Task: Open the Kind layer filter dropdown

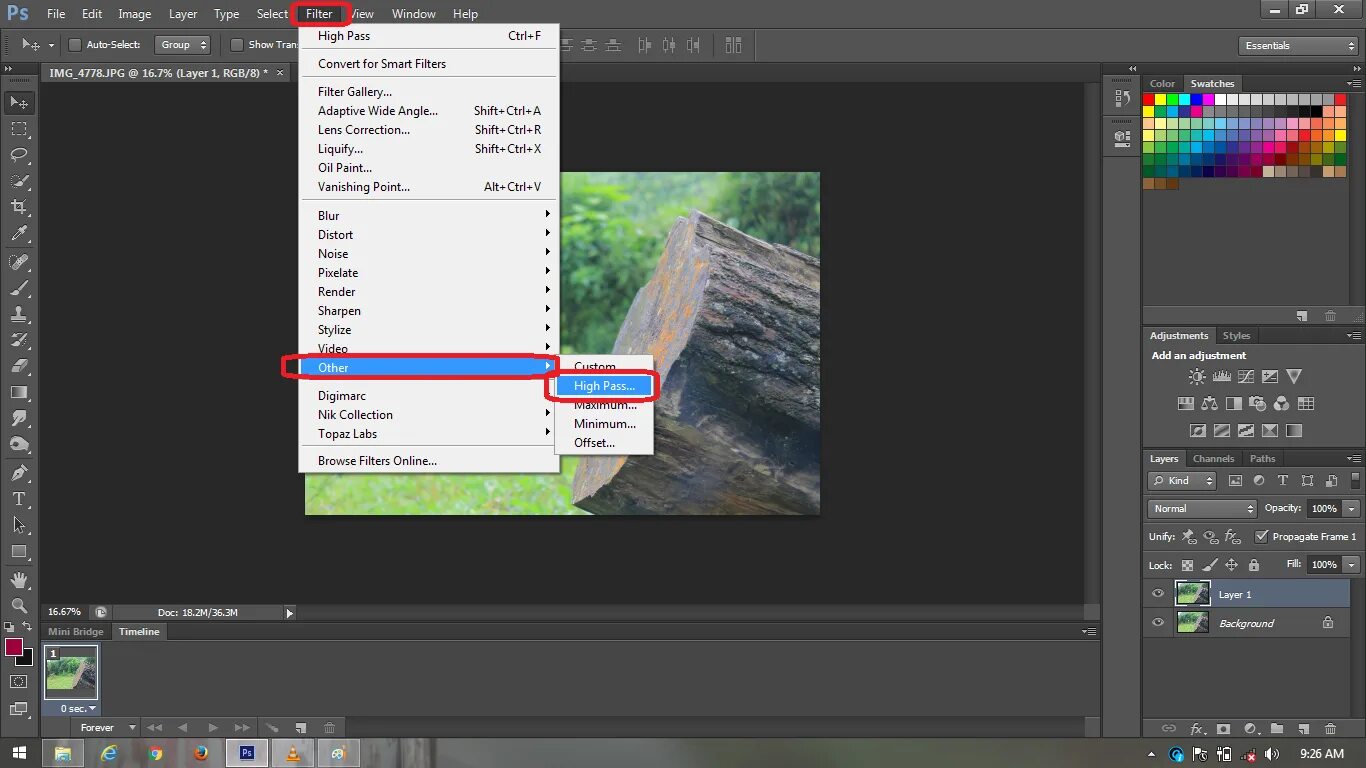Action: (x=1182, y=481)
